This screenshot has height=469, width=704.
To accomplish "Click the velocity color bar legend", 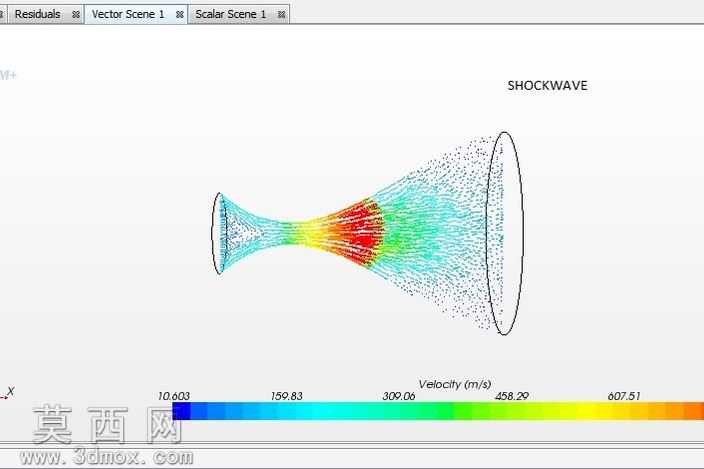I will tap(438, 411).
